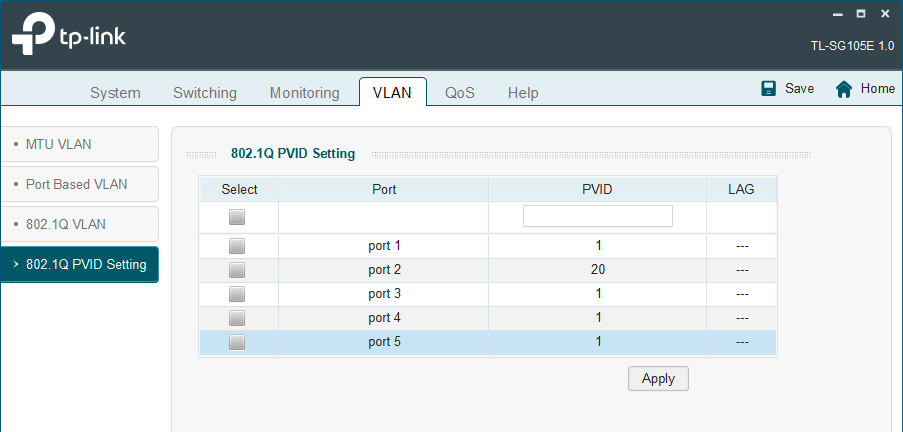Open the QoS tab
Screen dimensions: 903x432
click(x=460, y=93)
